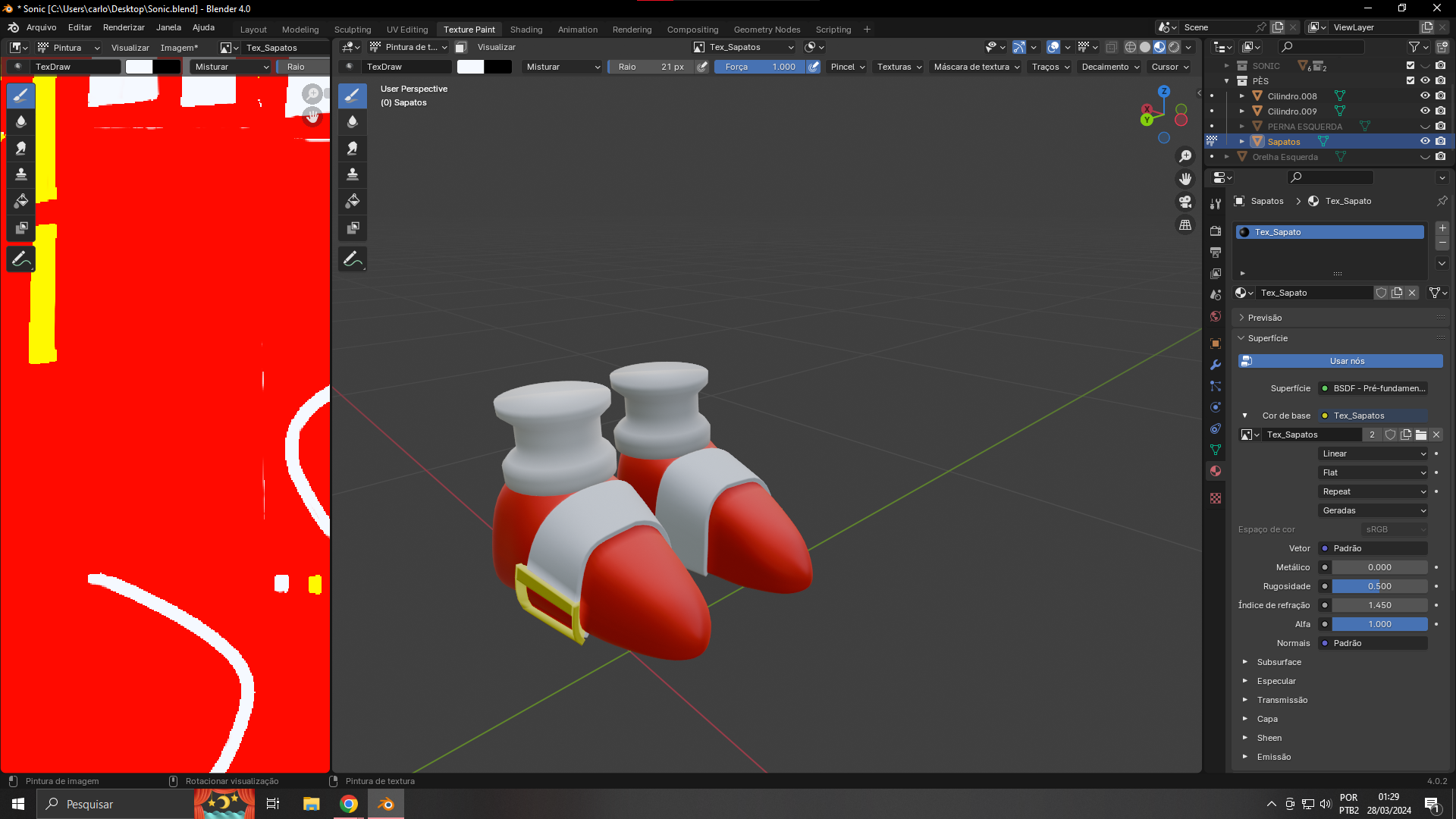Select the Smear tool in viewport toolbar
The width and height of the screenshot is (1456, 819).
[353, 149]
